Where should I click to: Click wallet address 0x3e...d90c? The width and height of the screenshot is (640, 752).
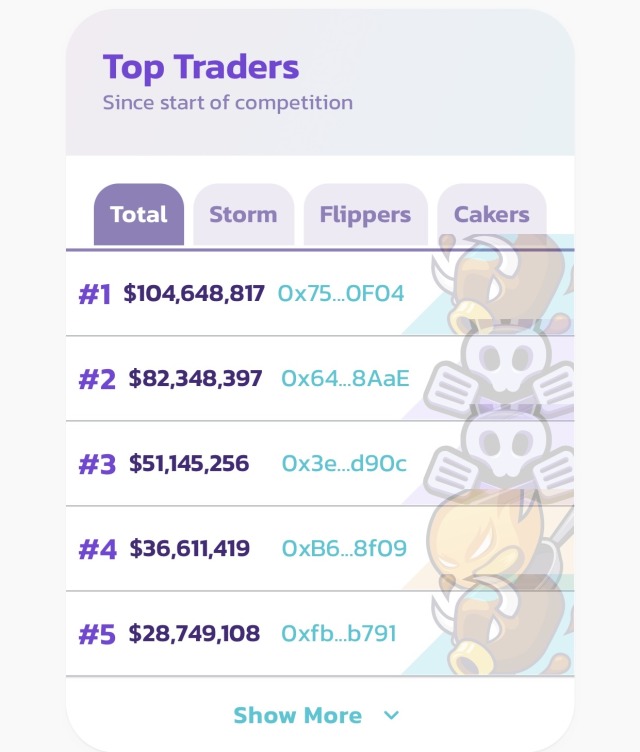pyautogui.click(x=344, y=464)
